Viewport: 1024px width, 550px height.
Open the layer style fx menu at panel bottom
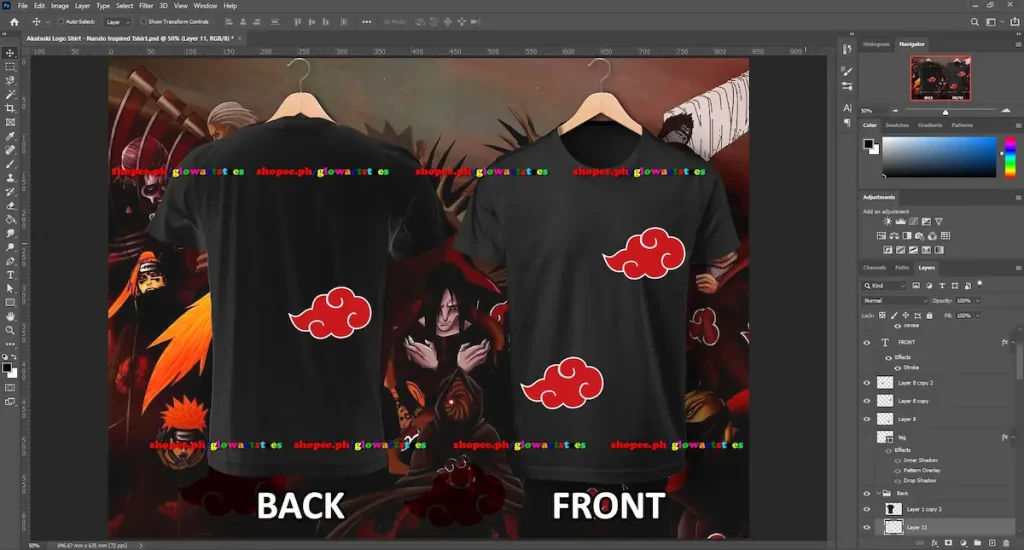click(935, 543)
